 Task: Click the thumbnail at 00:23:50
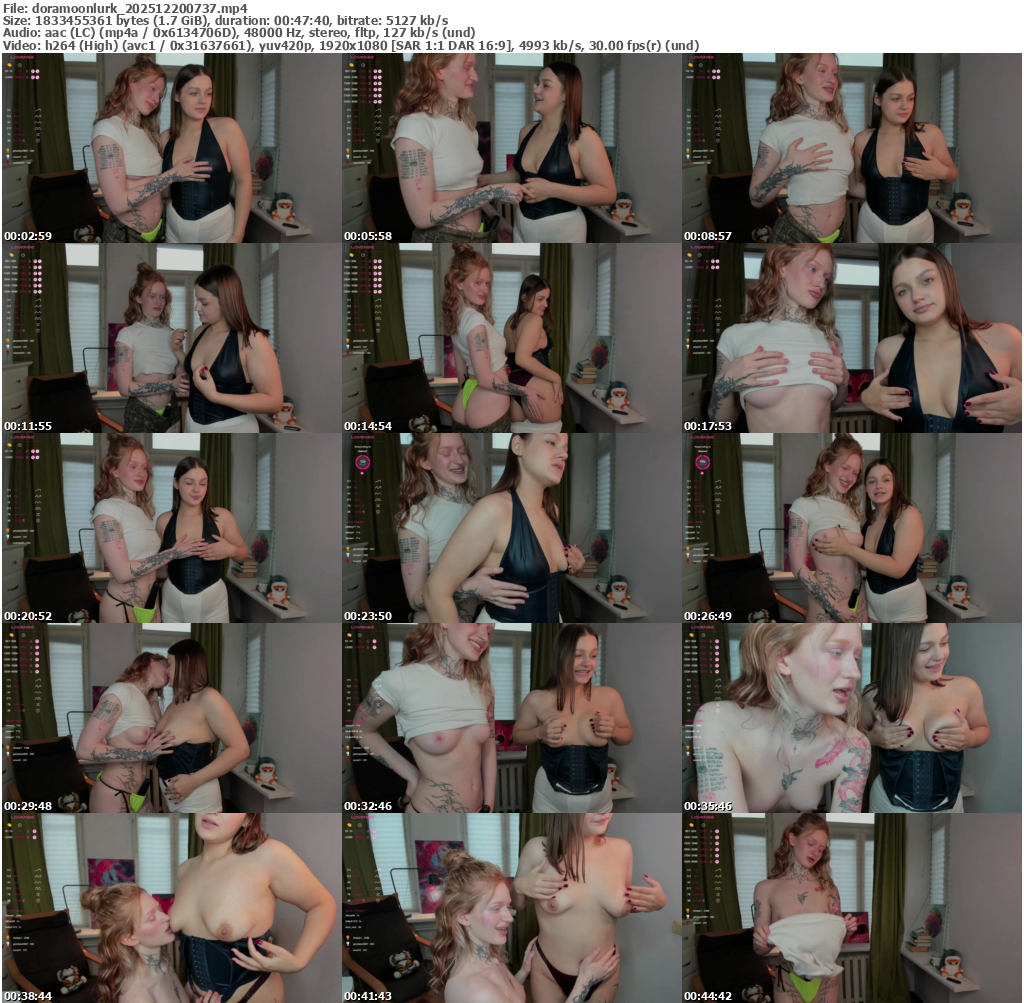coord(511,528)
